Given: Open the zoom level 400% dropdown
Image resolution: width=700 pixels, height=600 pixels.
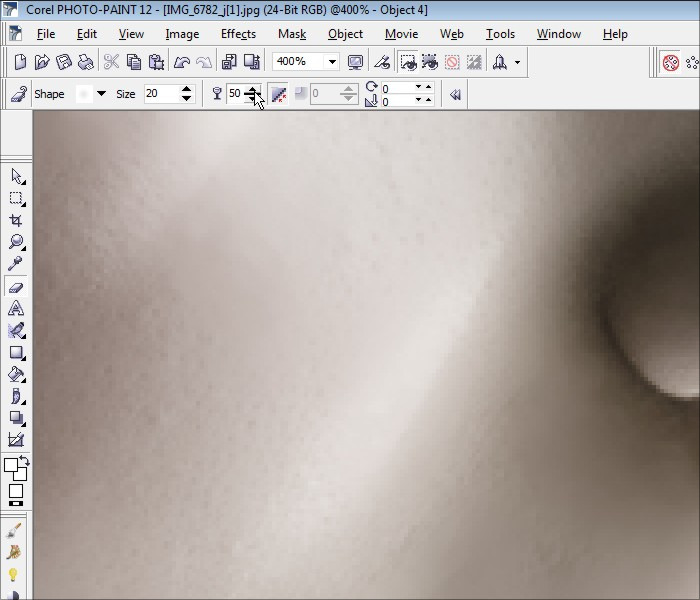Looking at the screenshot, I should (x=332, y=62).
